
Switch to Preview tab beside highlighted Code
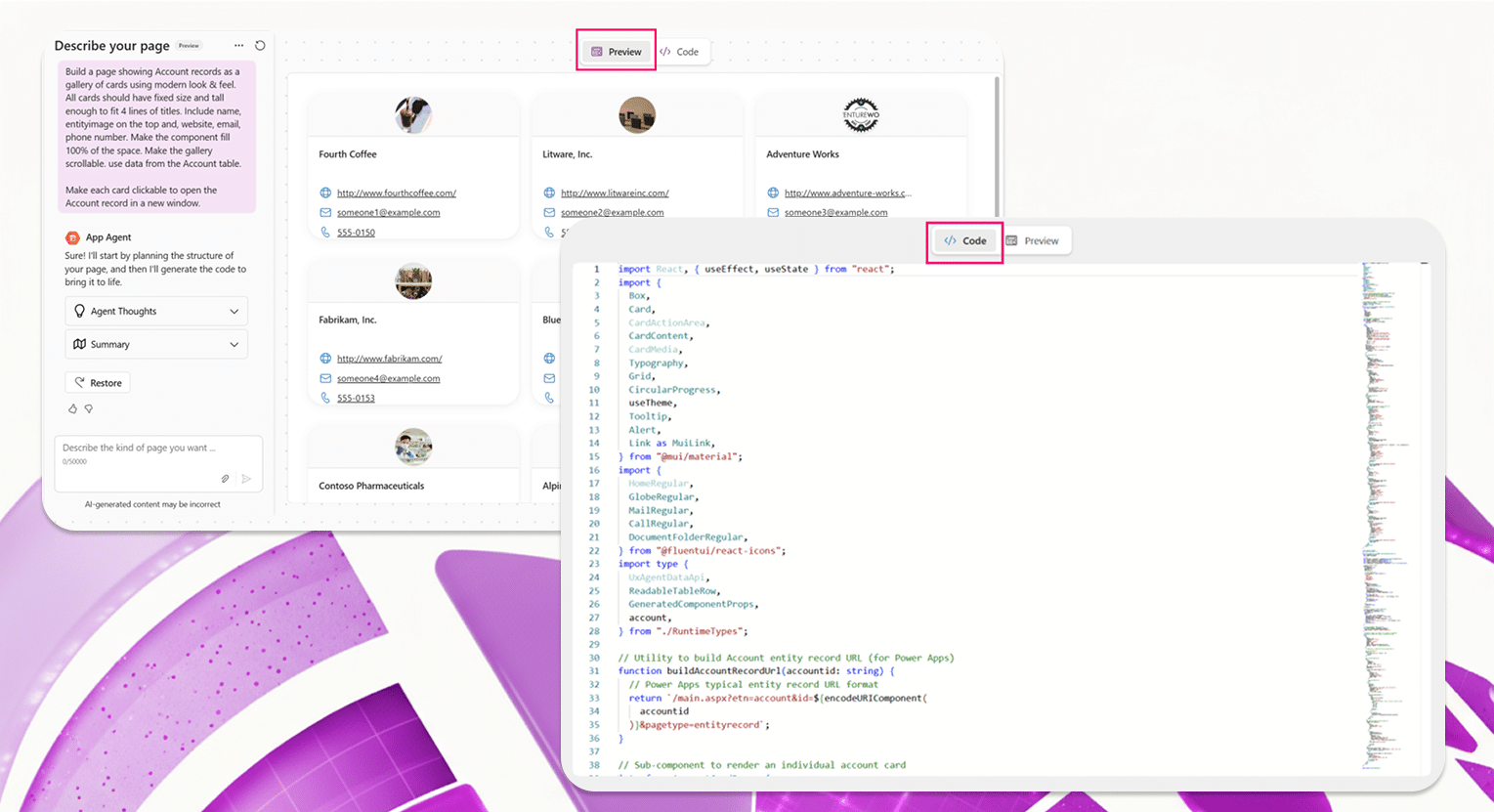click(x=1034, y=241)
